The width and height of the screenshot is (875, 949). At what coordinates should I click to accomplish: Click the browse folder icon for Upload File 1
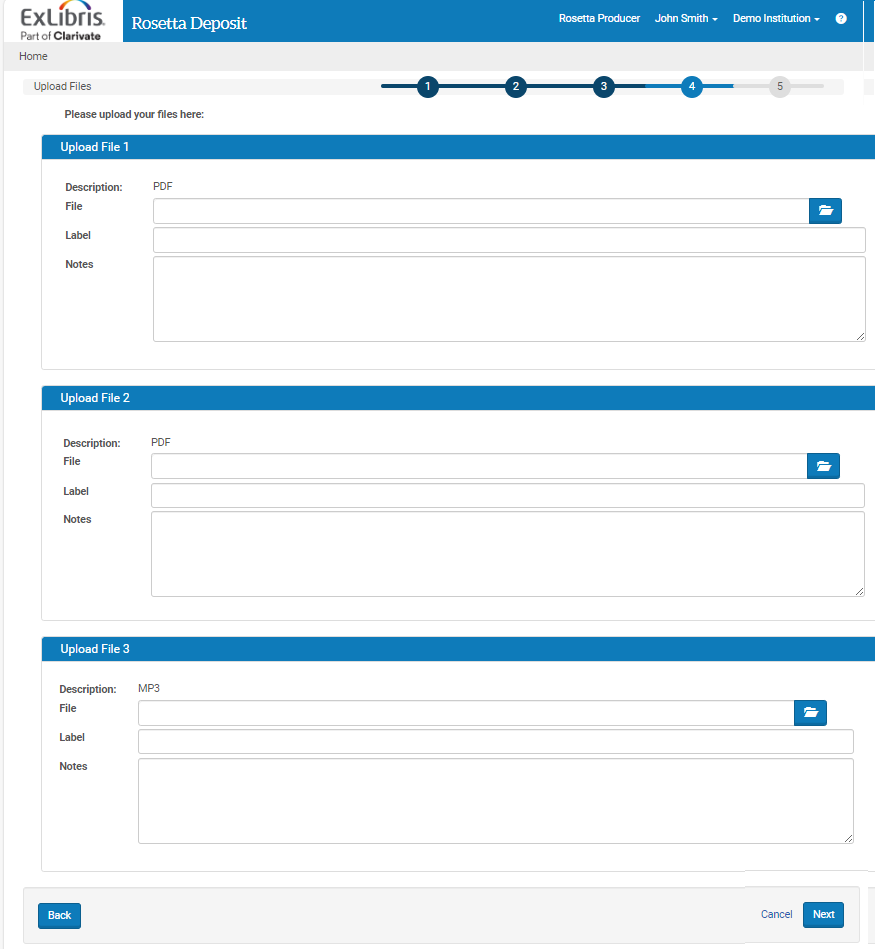(825, 211)
